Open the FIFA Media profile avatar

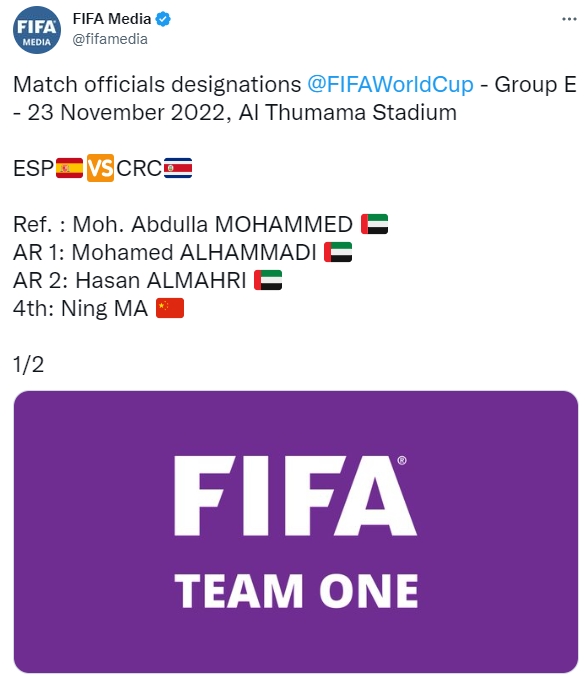(37, 30)
